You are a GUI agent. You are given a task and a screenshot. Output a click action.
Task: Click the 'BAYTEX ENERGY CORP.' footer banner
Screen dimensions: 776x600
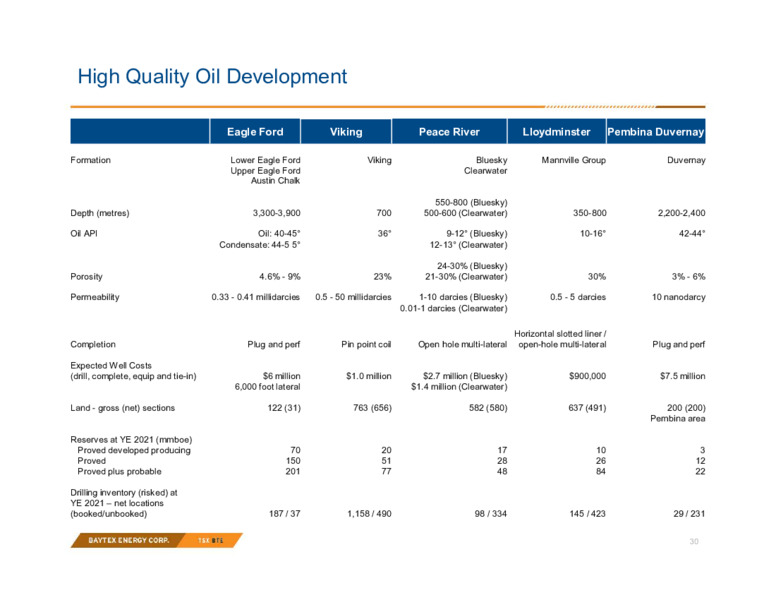point(129,540)
